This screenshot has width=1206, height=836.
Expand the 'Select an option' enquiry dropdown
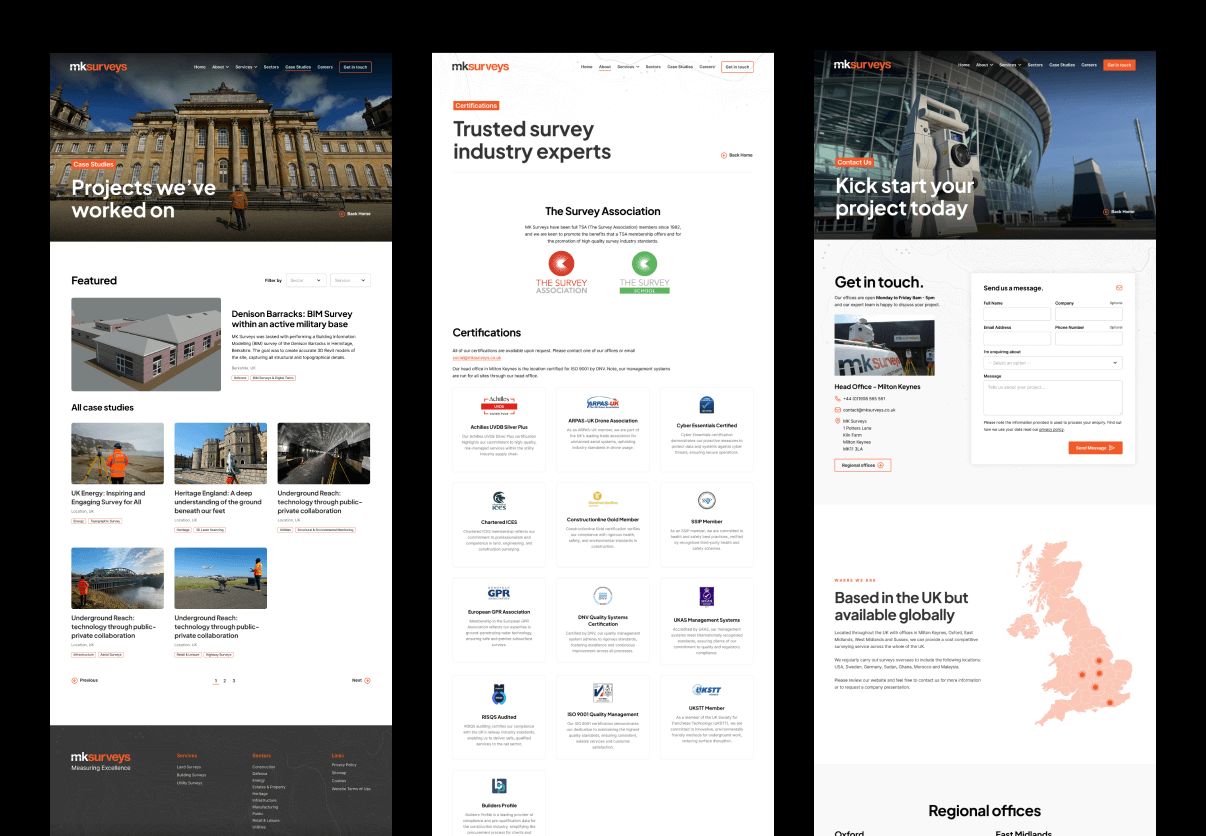click(1053, 363)
